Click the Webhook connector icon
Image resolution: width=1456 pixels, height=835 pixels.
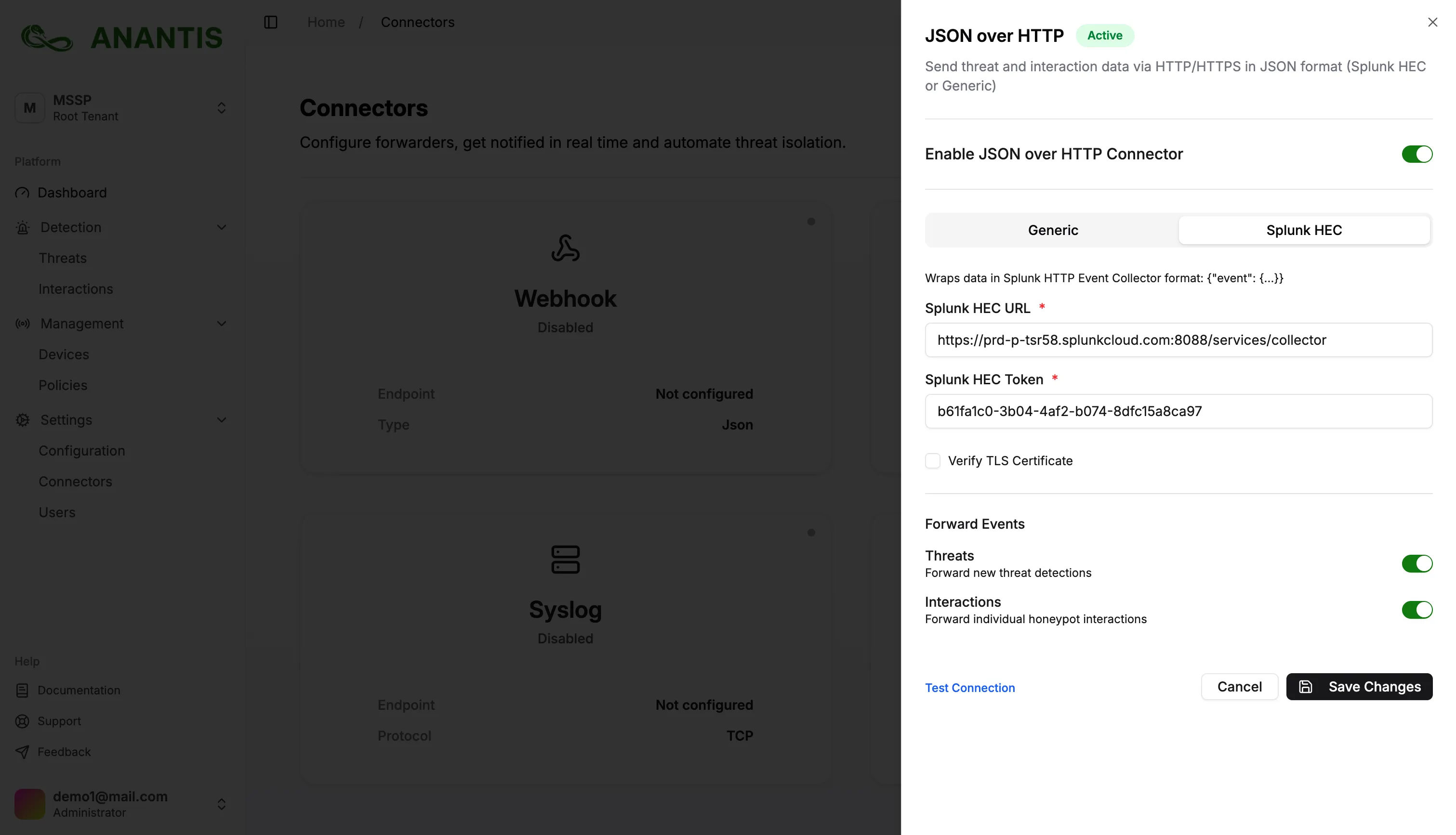pyautogui.click(x=565, y=248)
